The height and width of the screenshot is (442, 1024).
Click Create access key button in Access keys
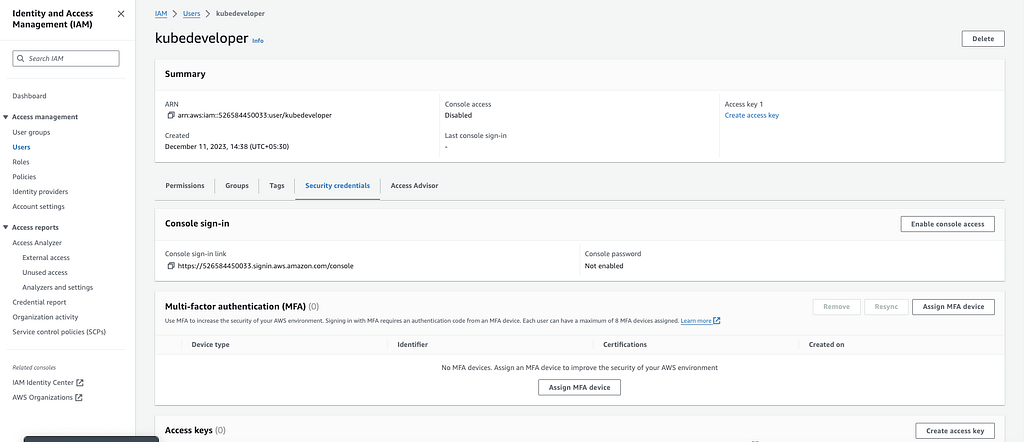[955, 431]
